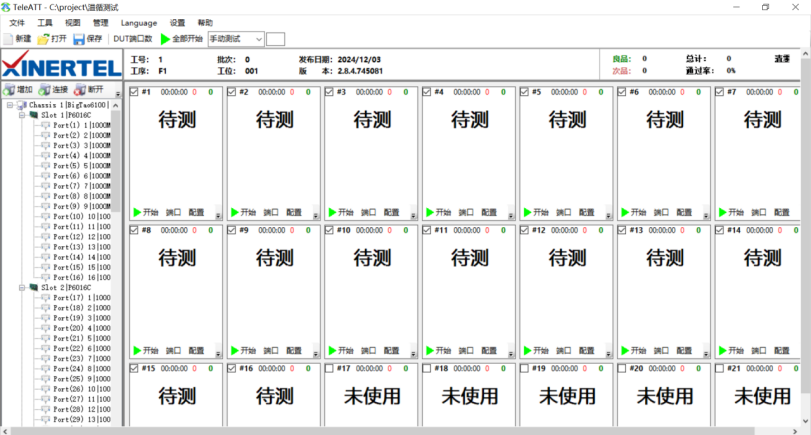Collapse the Slot 2 tree node
The image size is (811, 435).
[x=21, y=287]
